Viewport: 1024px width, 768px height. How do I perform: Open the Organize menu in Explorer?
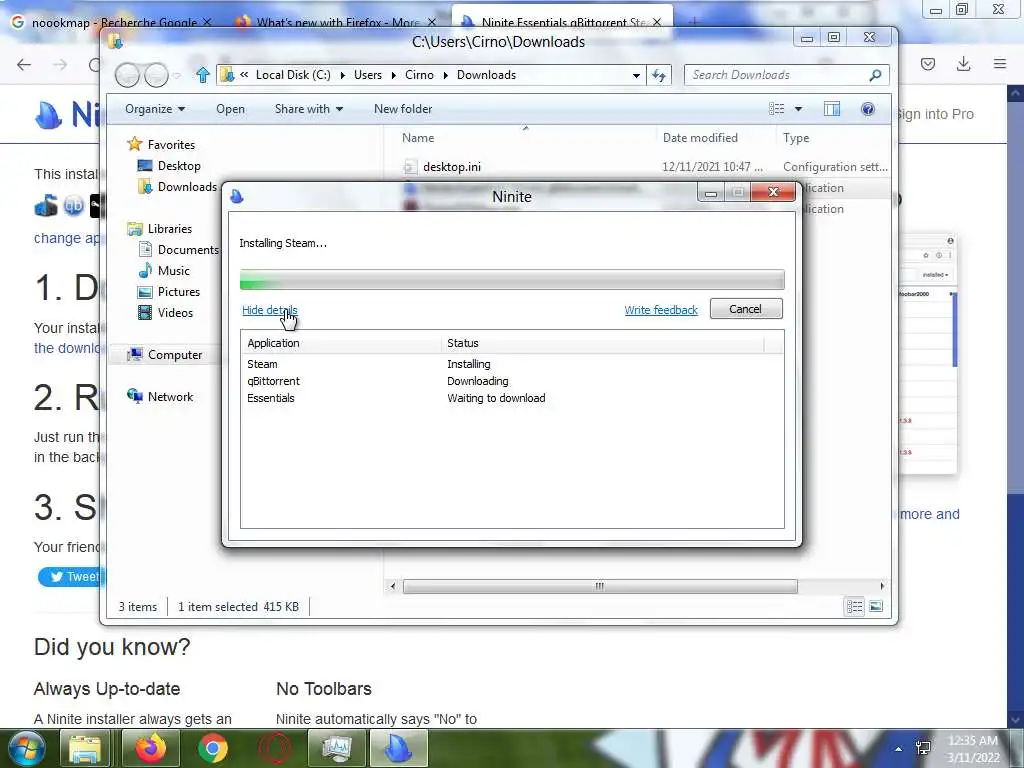[155, 109]
